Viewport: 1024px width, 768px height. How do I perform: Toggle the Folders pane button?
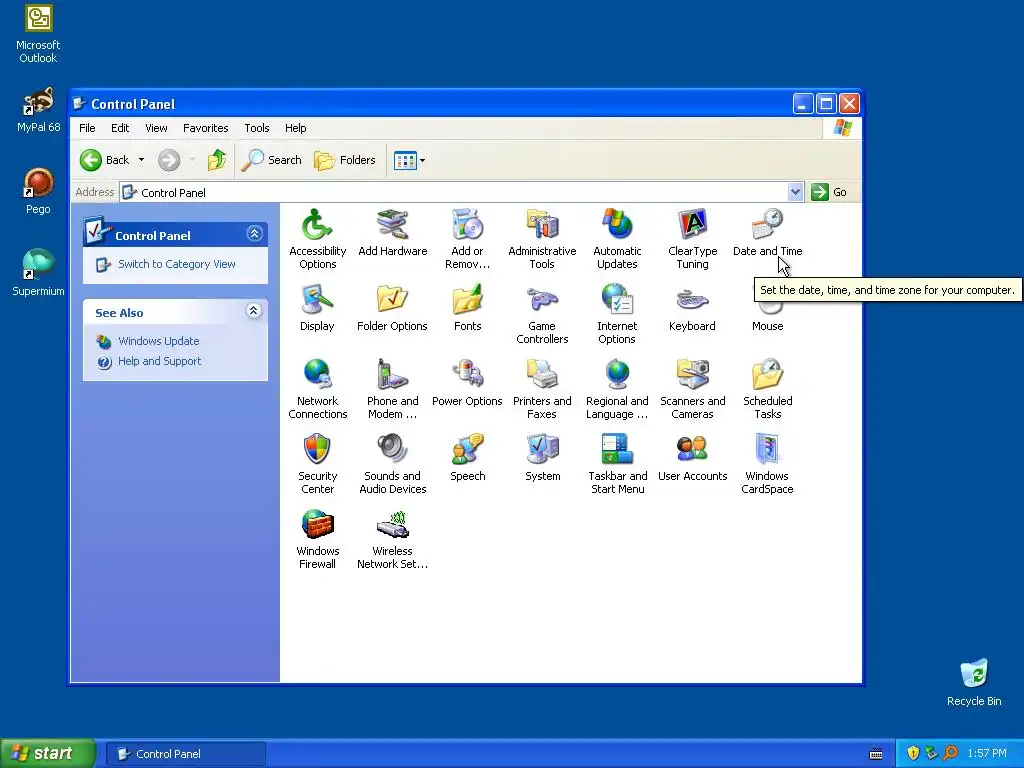point(345,160)
